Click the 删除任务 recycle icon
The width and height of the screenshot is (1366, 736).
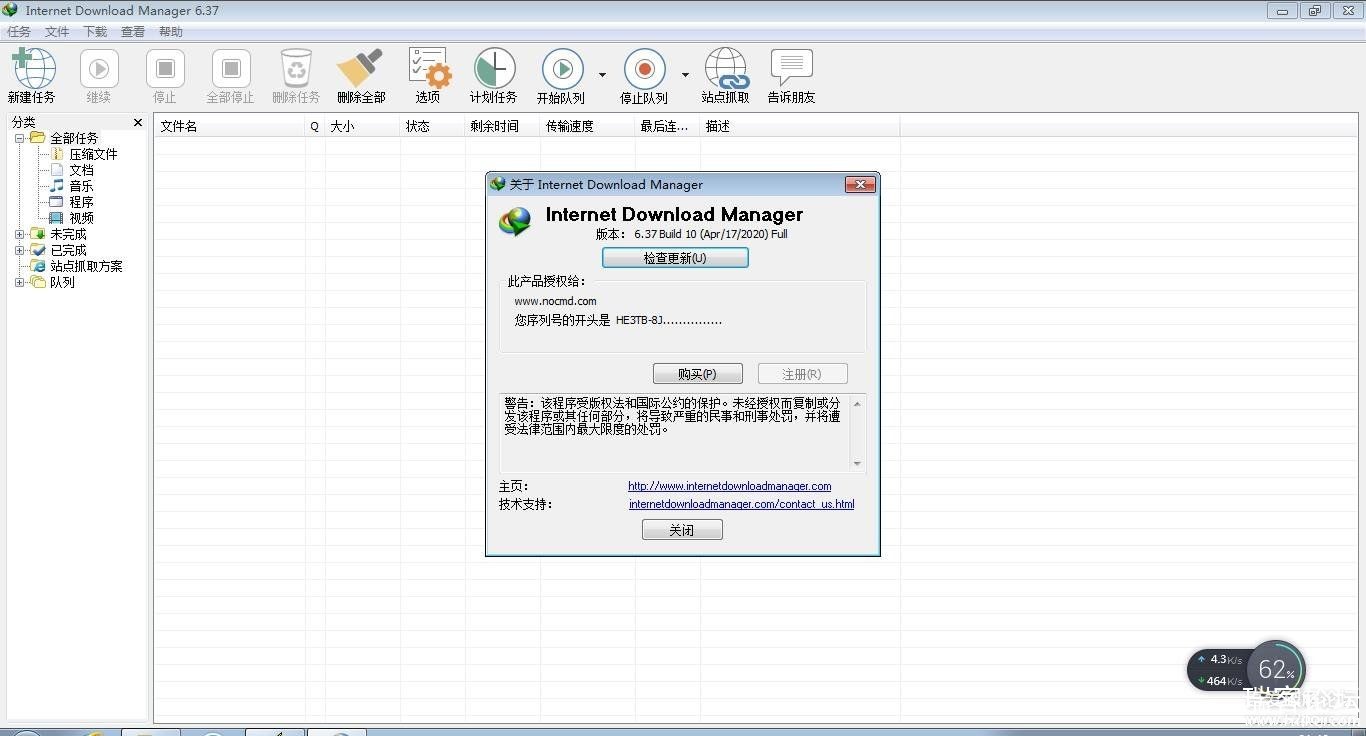(x=296, y=69)
